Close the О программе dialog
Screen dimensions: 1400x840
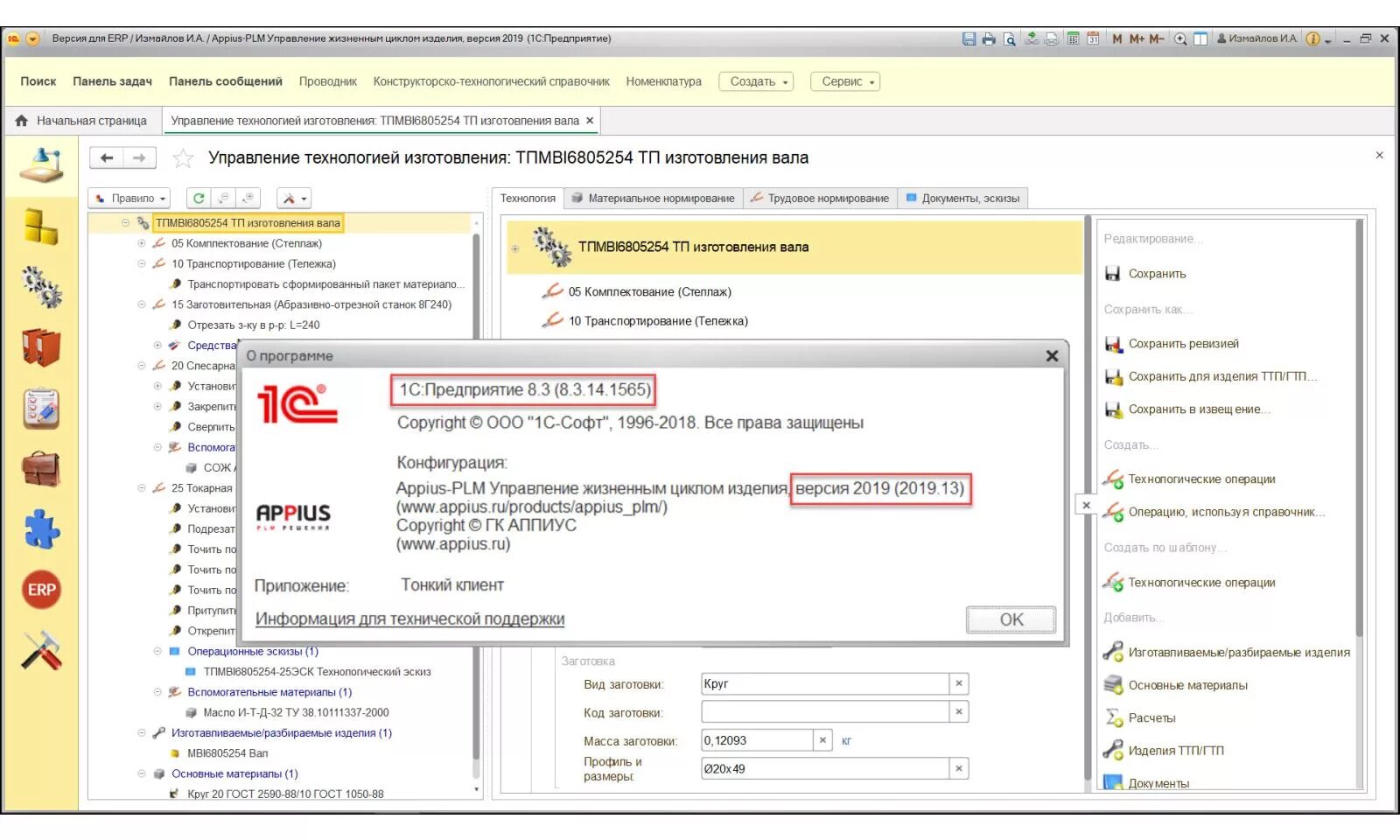1052,355
